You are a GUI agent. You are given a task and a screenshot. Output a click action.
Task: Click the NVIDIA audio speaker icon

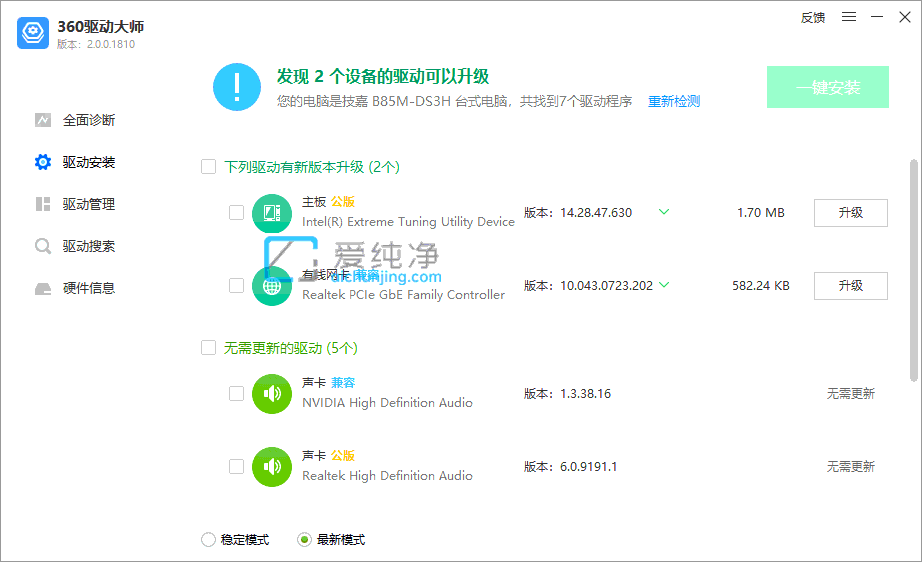272,394
